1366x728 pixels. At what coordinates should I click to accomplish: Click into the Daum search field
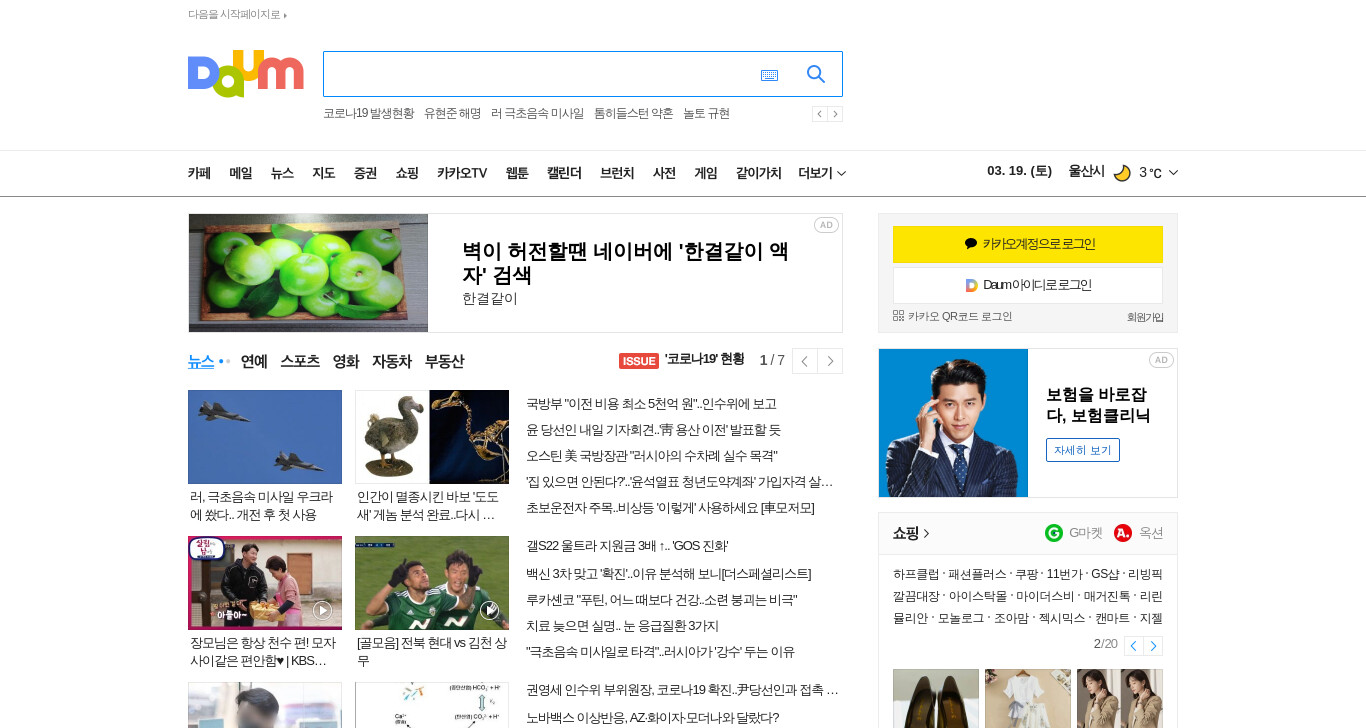click(540, 74)
